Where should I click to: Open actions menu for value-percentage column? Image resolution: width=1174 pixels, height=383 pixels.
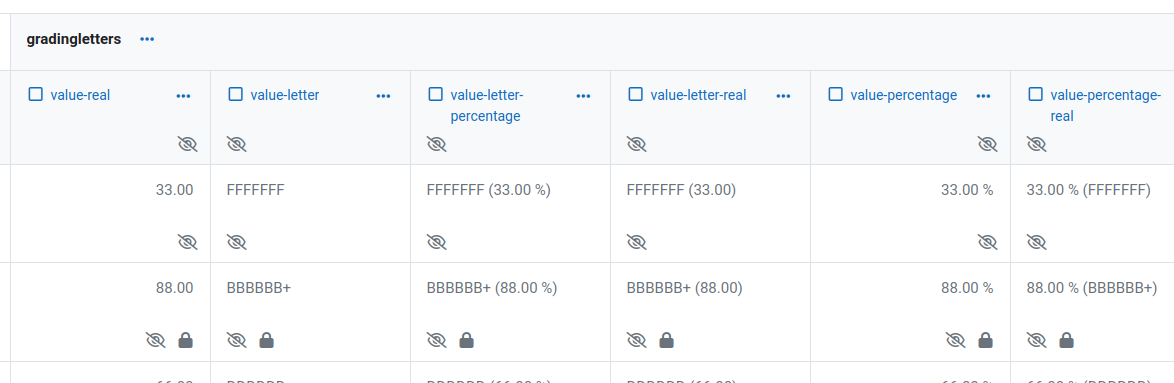click(x=984, y=96)
